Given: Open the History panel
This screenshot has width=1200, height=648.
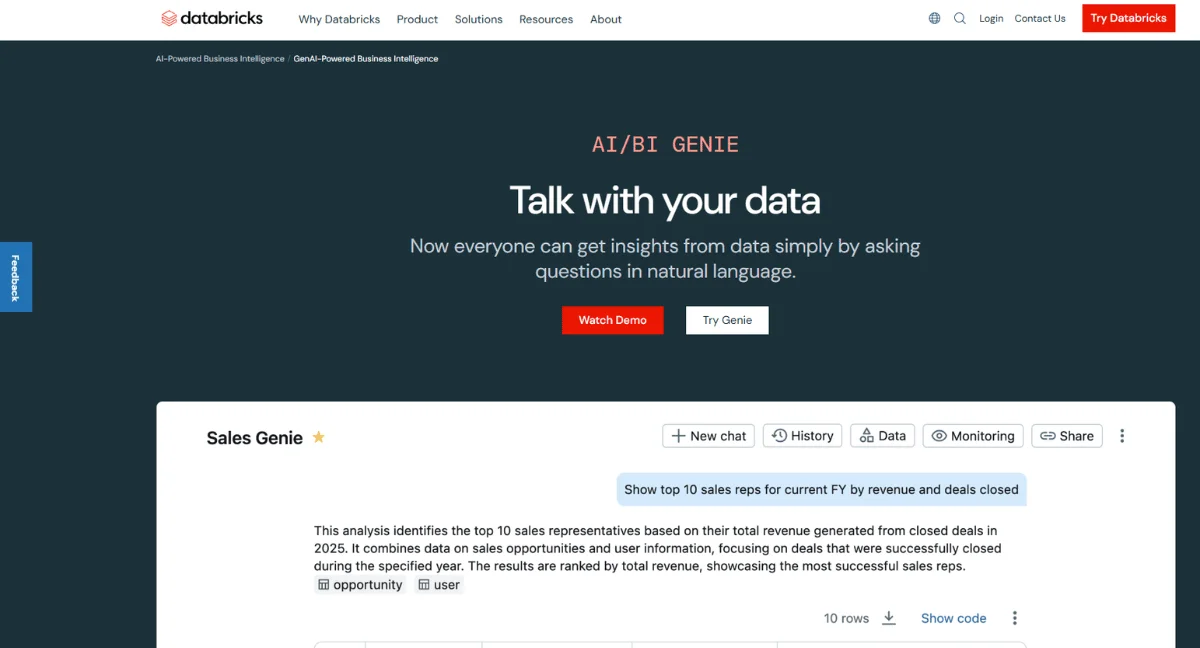Looking at the screenshot, I should [x=802, y=435].
